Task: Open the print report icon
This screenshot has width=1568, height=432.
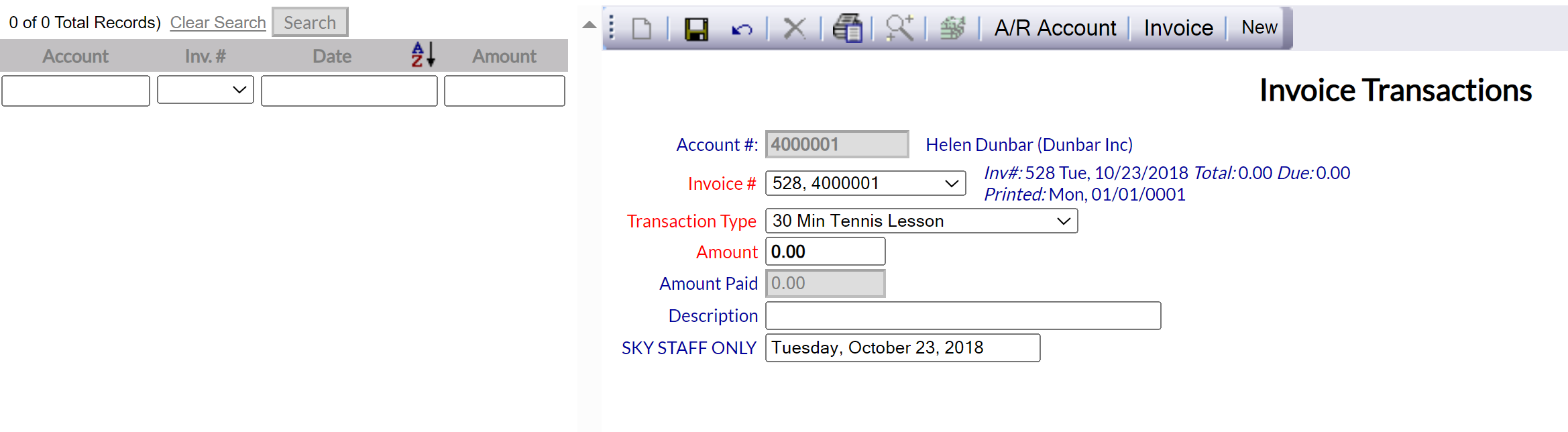Action: click(x=847, y=29)
